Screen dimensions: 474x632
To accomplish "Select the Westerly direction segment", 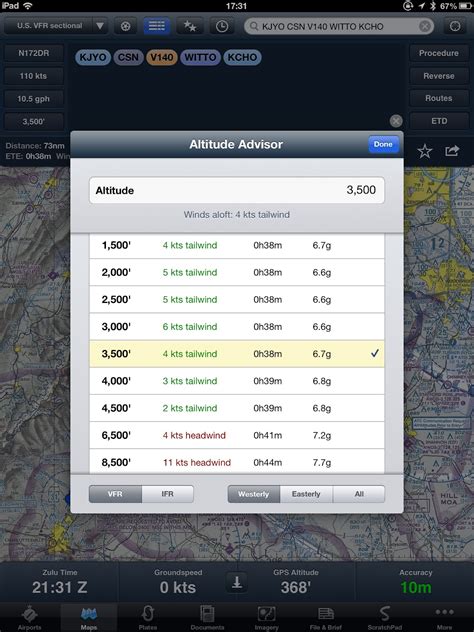I will [x=254, y=494].
